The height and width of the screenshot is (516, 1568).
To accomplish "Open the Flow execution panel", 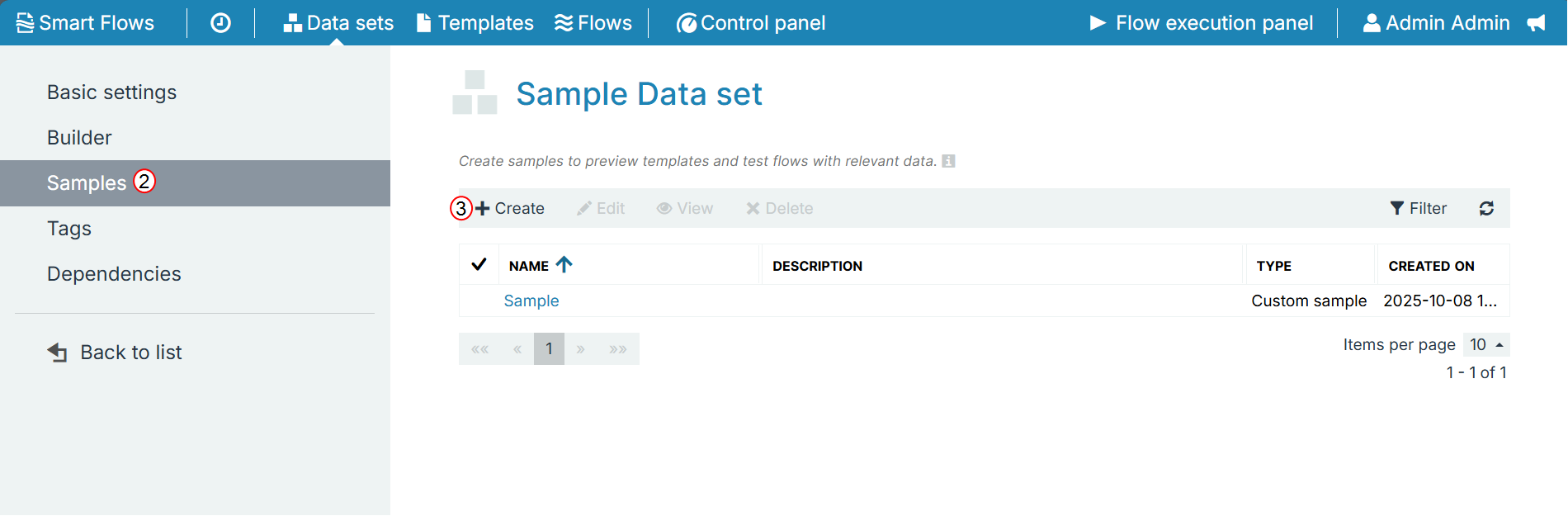I will [x=1201, y=23].
